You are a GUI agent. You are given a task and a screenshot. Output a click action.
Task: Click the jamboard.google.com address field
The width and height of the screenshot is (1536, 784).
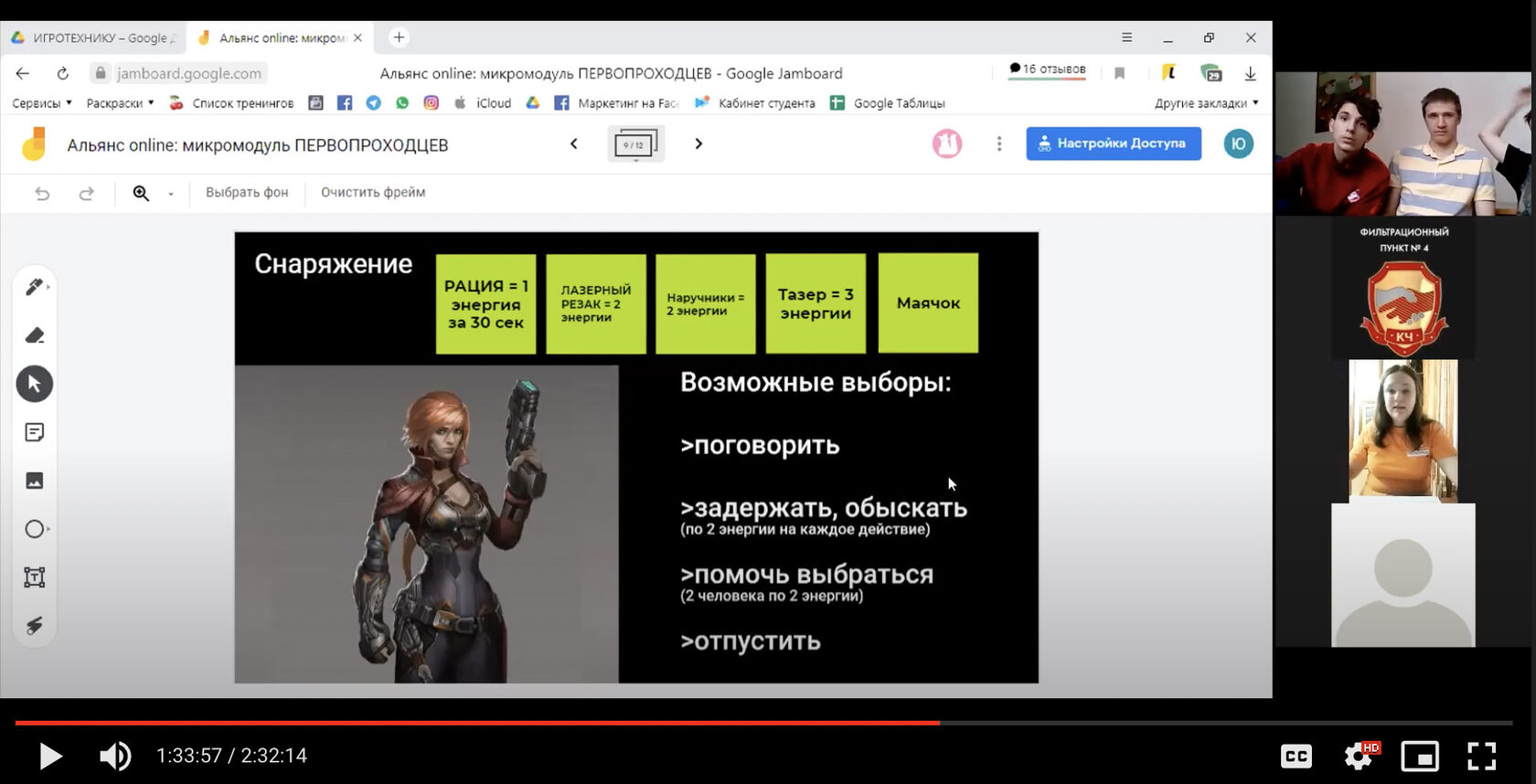pos(189,73)
